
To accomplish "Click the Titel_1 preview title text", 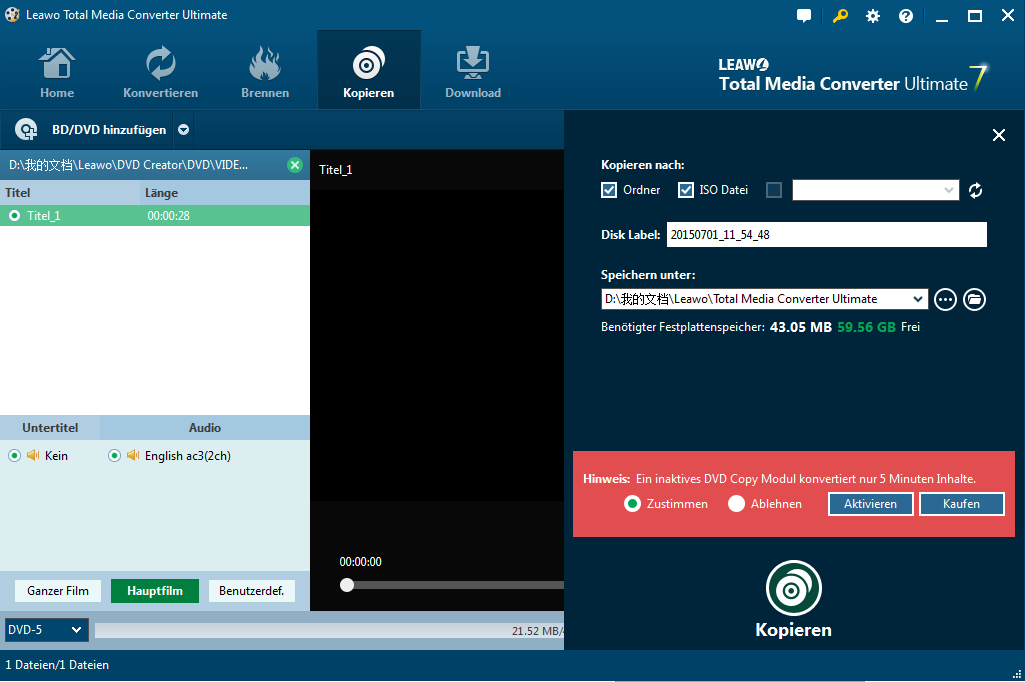I will pos(335,170).
